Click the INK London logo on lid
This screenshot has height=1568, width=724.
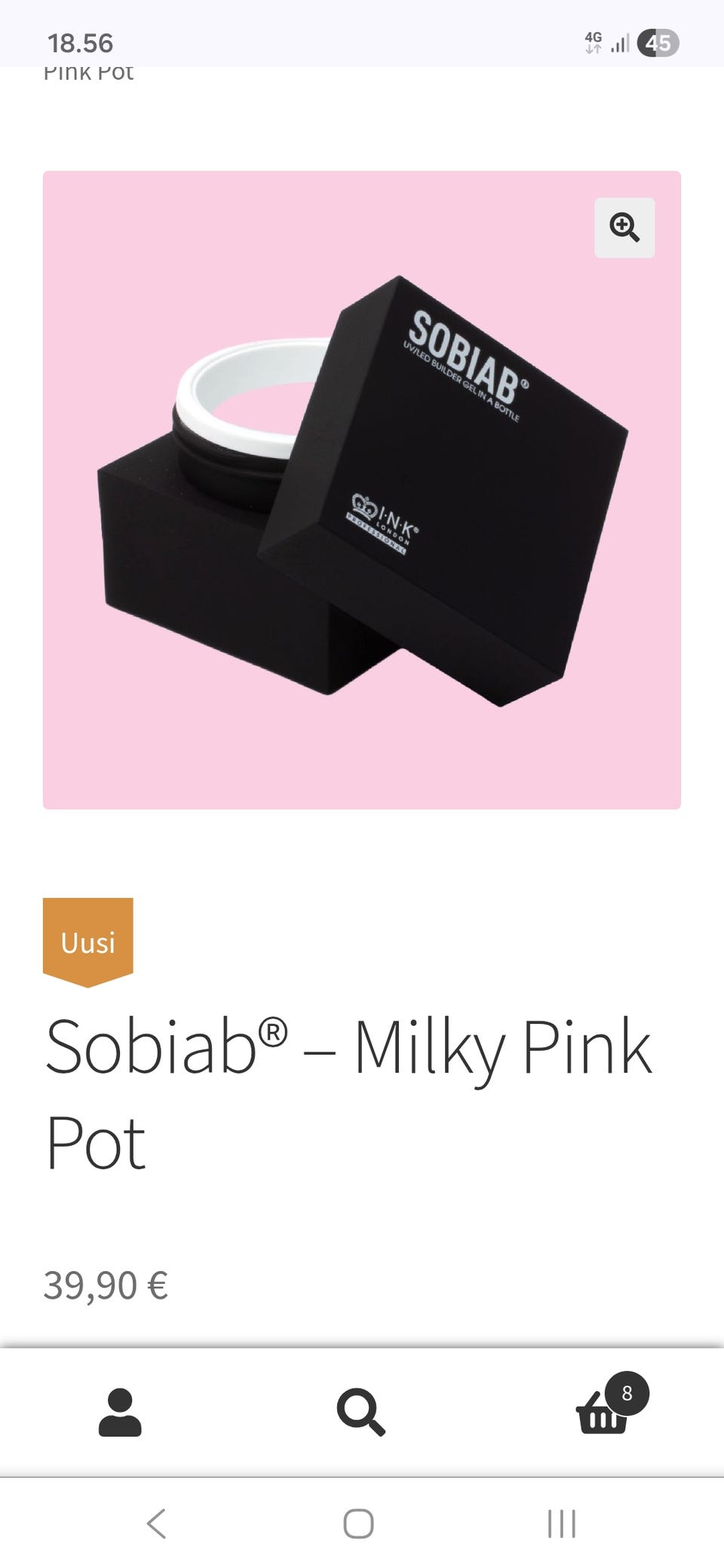(x=383, y=523)
